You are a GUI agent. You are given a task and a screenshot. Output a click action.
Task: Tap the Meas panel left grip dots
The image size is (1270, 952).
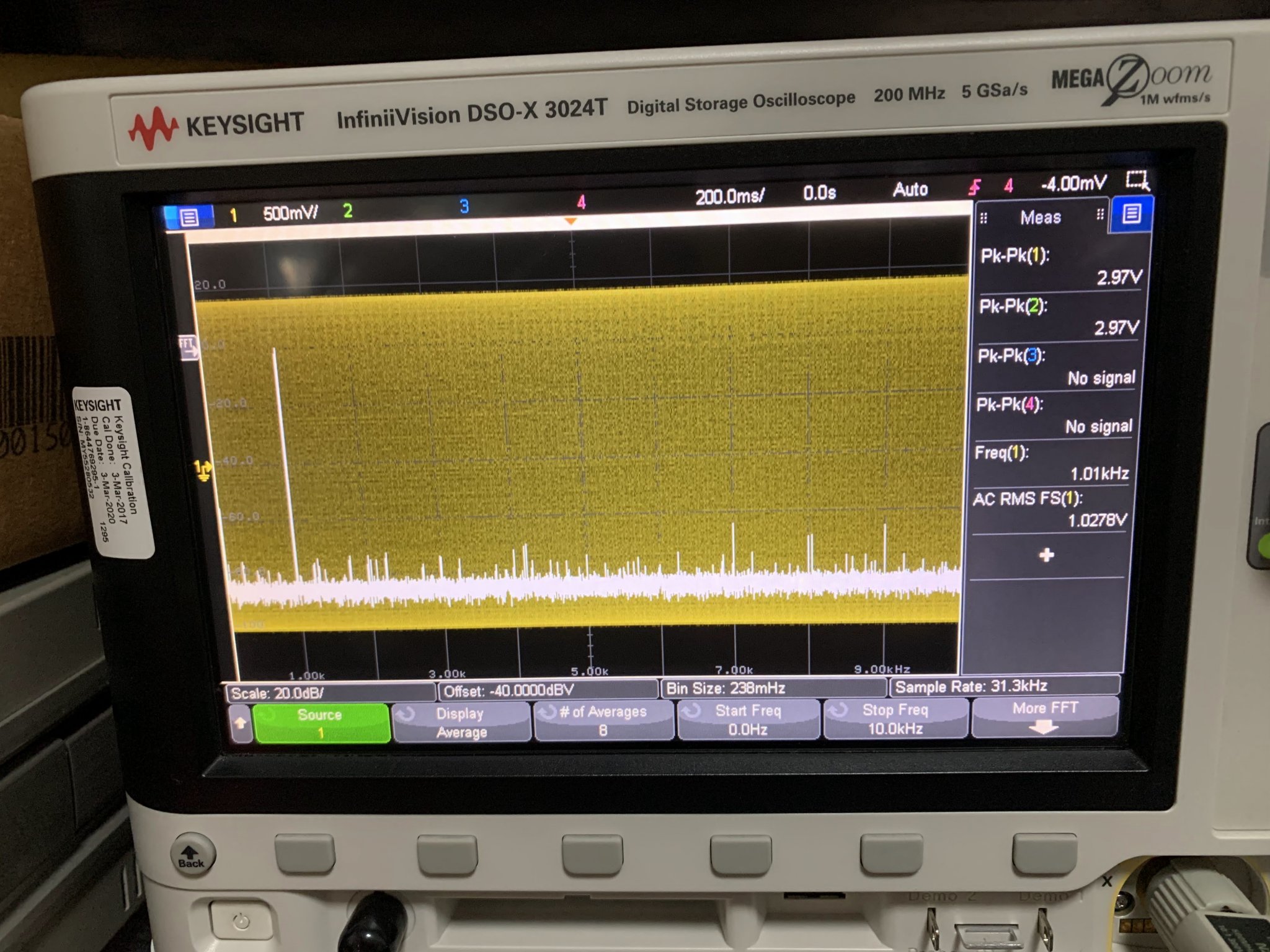(x=984, y=218)
